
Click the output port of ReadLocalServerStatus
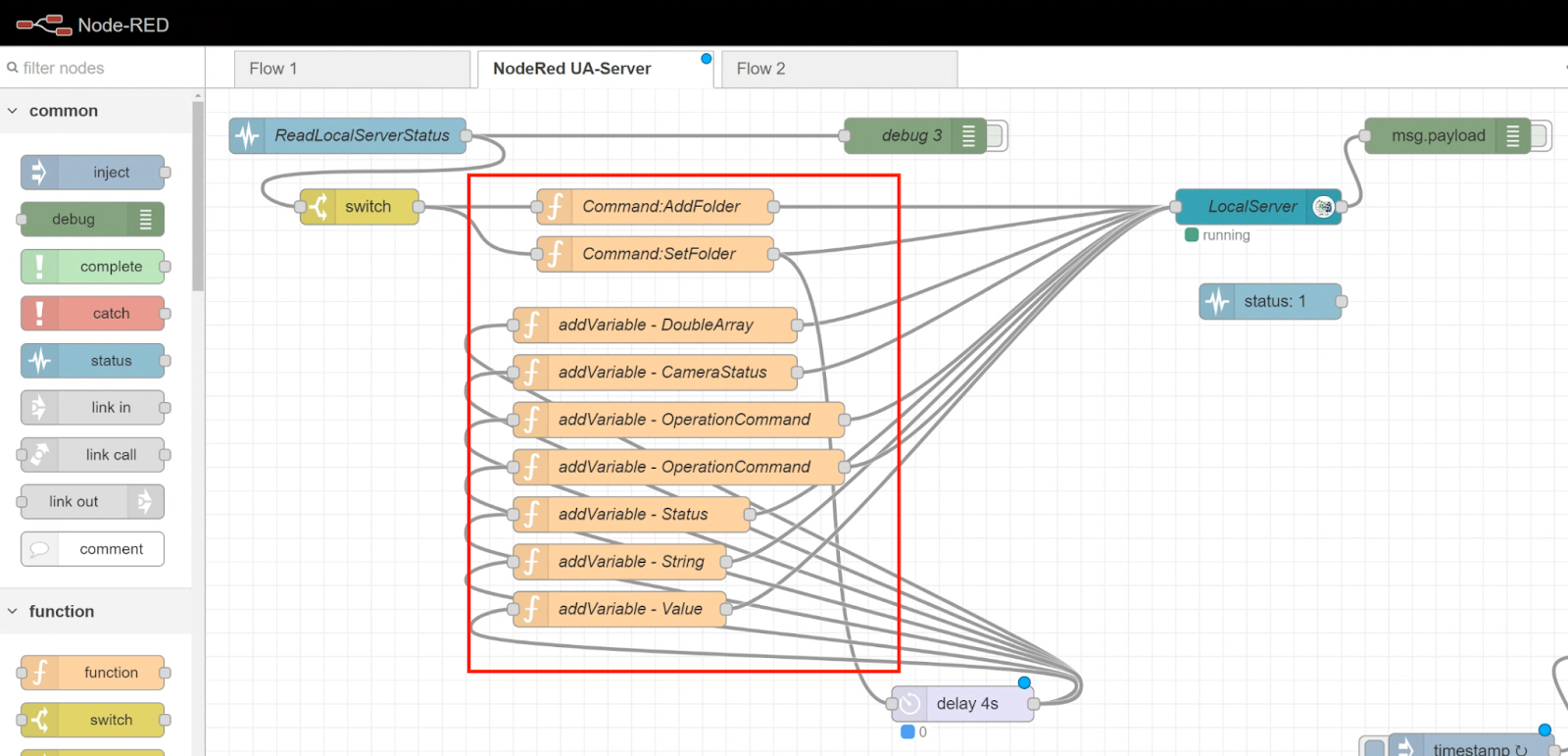point(465,136)
